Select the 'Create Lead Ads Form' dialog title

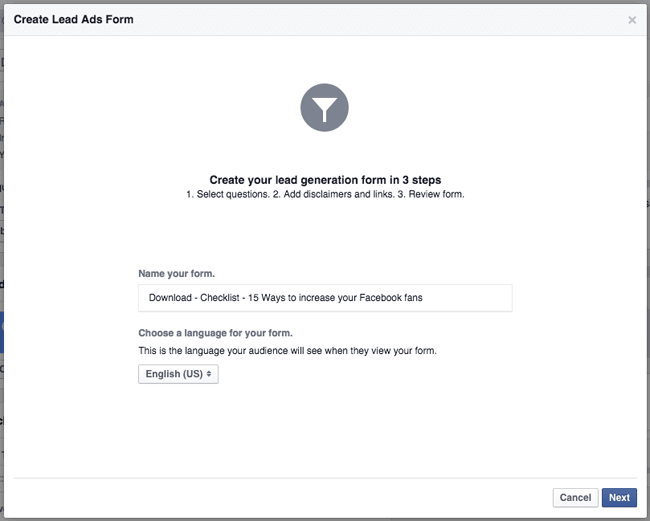point(74,19)
